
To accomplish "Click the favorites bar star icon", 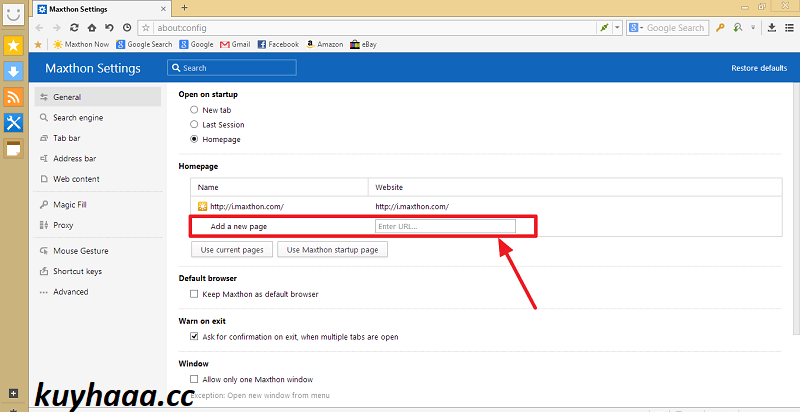I will pos(38,44).
